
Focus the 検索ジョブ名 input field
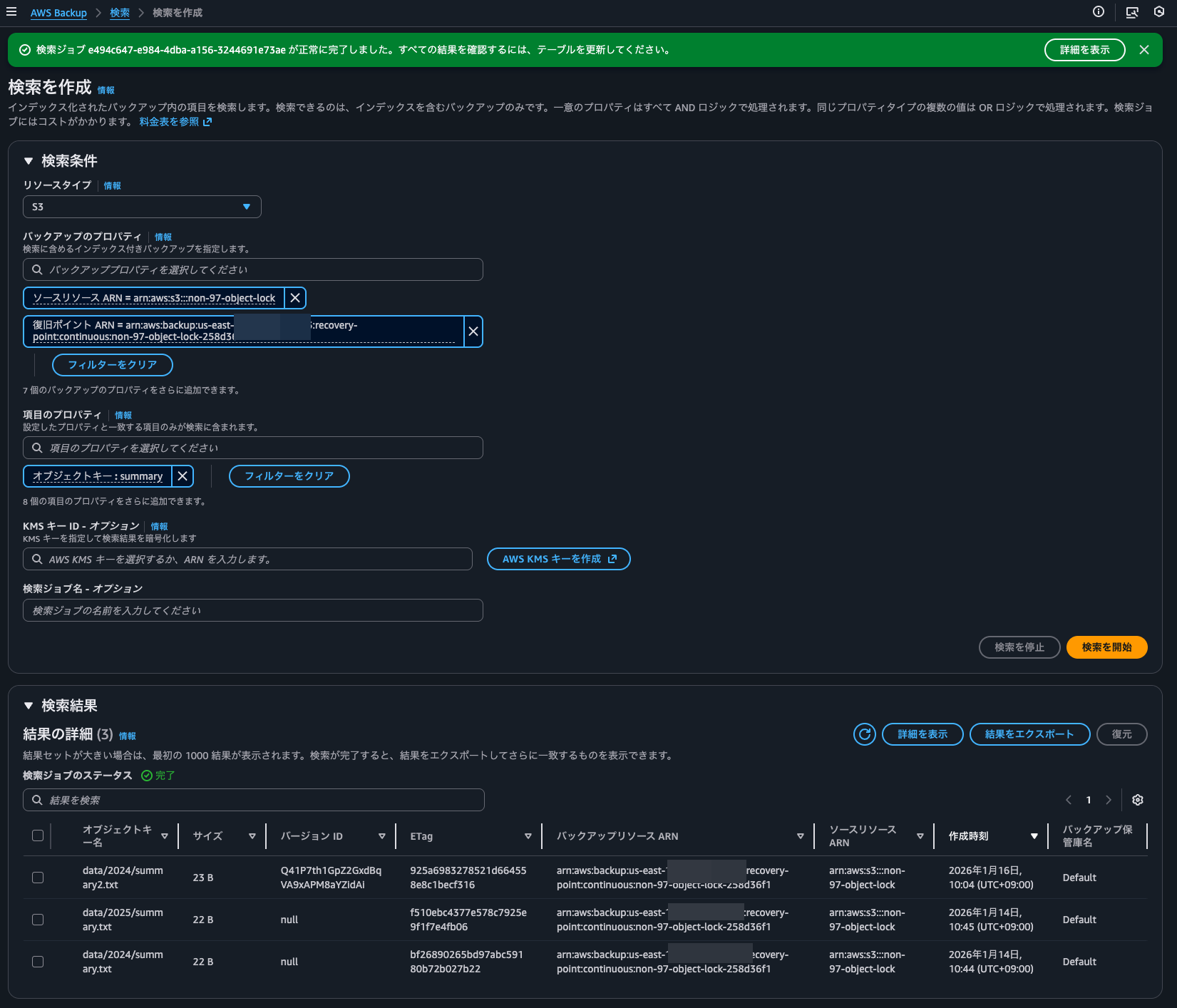pyautogui.click(x=252, y=610)
